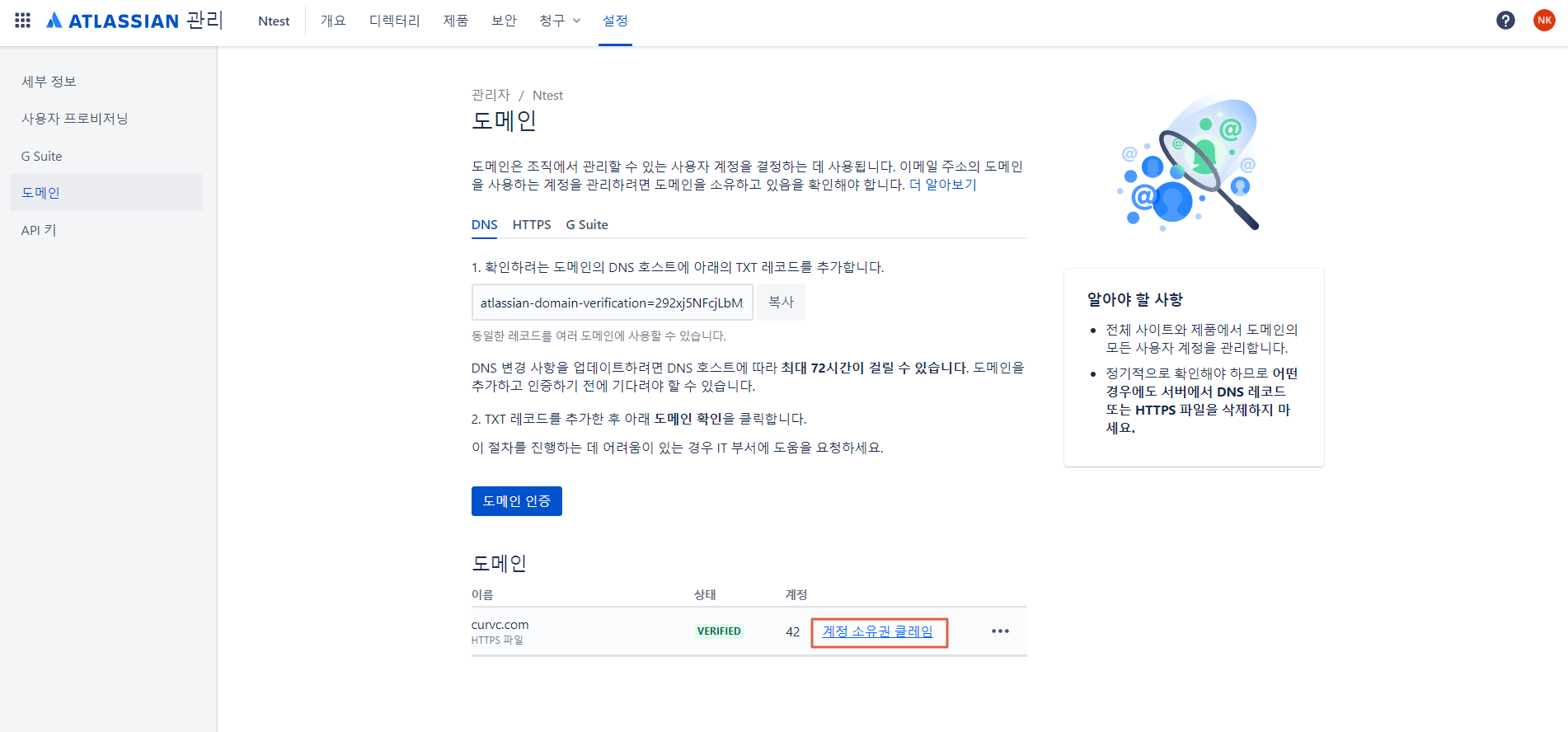Open the three-dot menu for curvc.com
This screenshot has width=1568, height=732.
(1000, 631)
